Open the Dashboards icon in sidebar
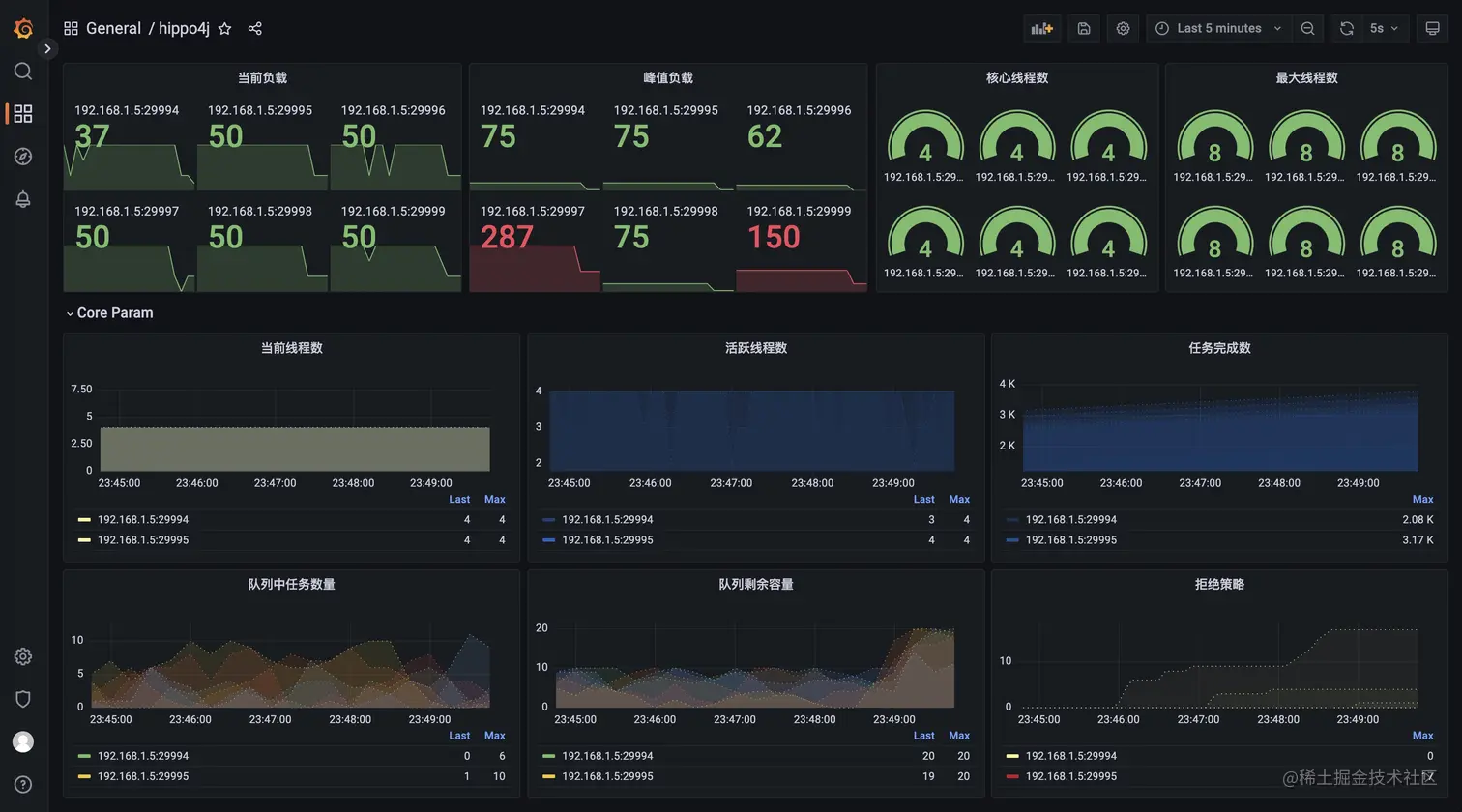 pos(23,113)
